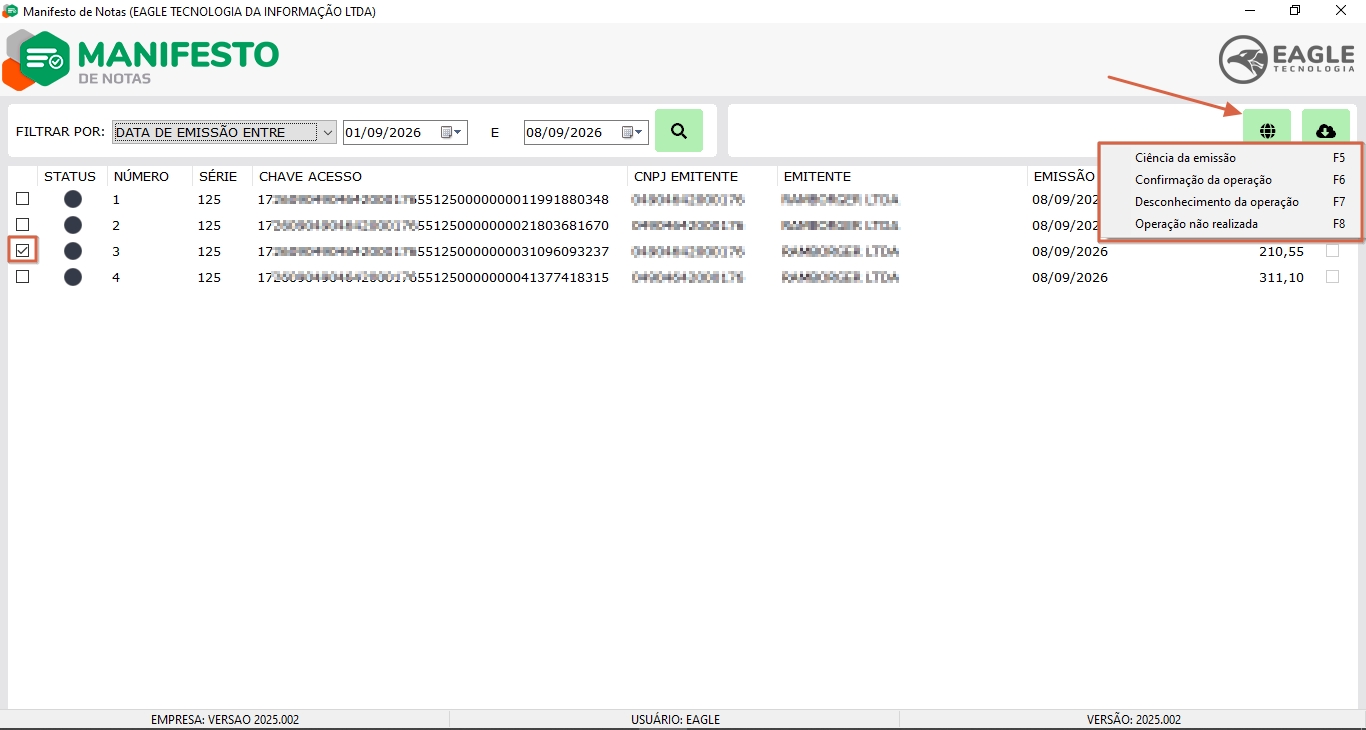Tick the selection checkbox for nota número 1
1366x730 pixels.
click(22, 199)
